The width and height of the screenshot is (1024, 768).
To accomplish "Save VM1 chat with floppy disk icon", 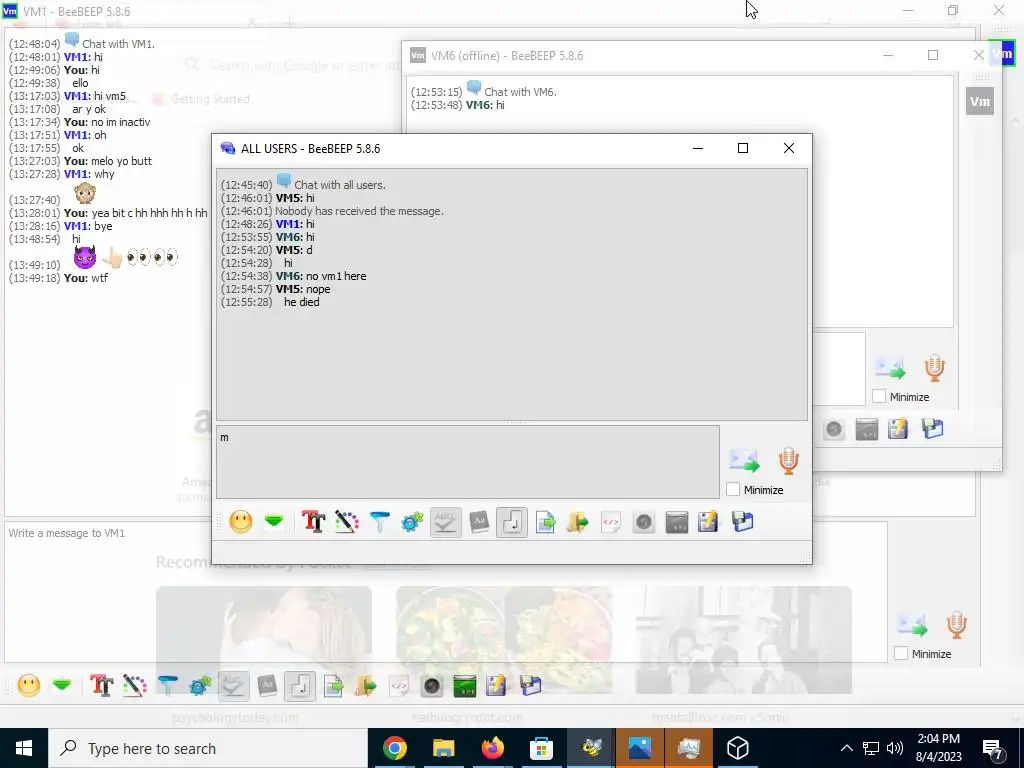I will point(531,686).
